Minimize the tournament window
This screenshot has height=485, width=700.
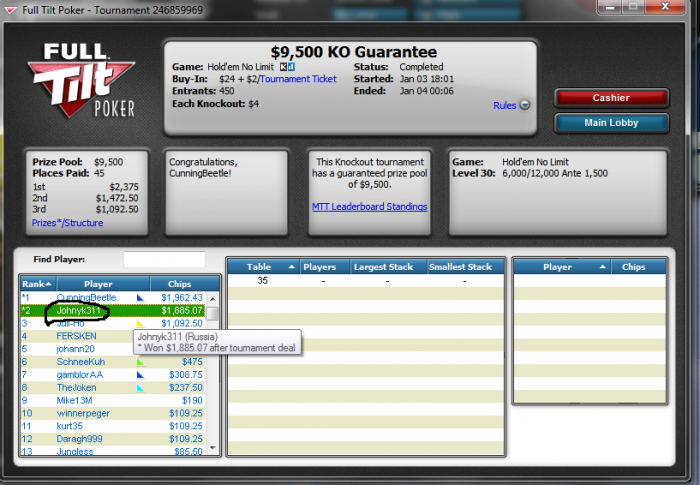click(609, 7)
